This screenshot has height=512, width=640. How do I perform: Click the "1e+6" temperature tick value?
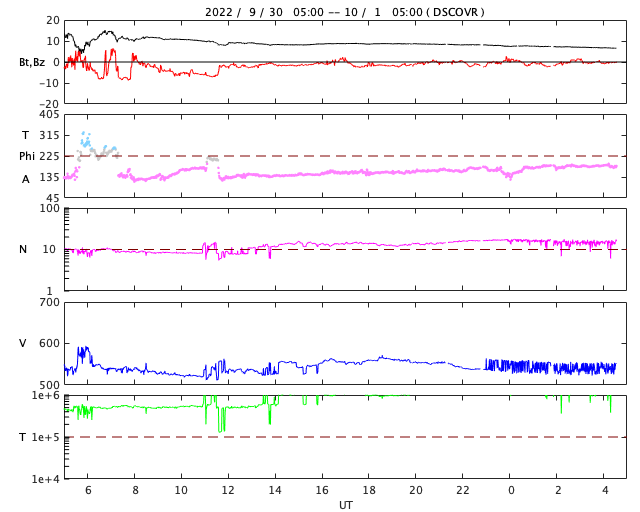pos(46,395)
